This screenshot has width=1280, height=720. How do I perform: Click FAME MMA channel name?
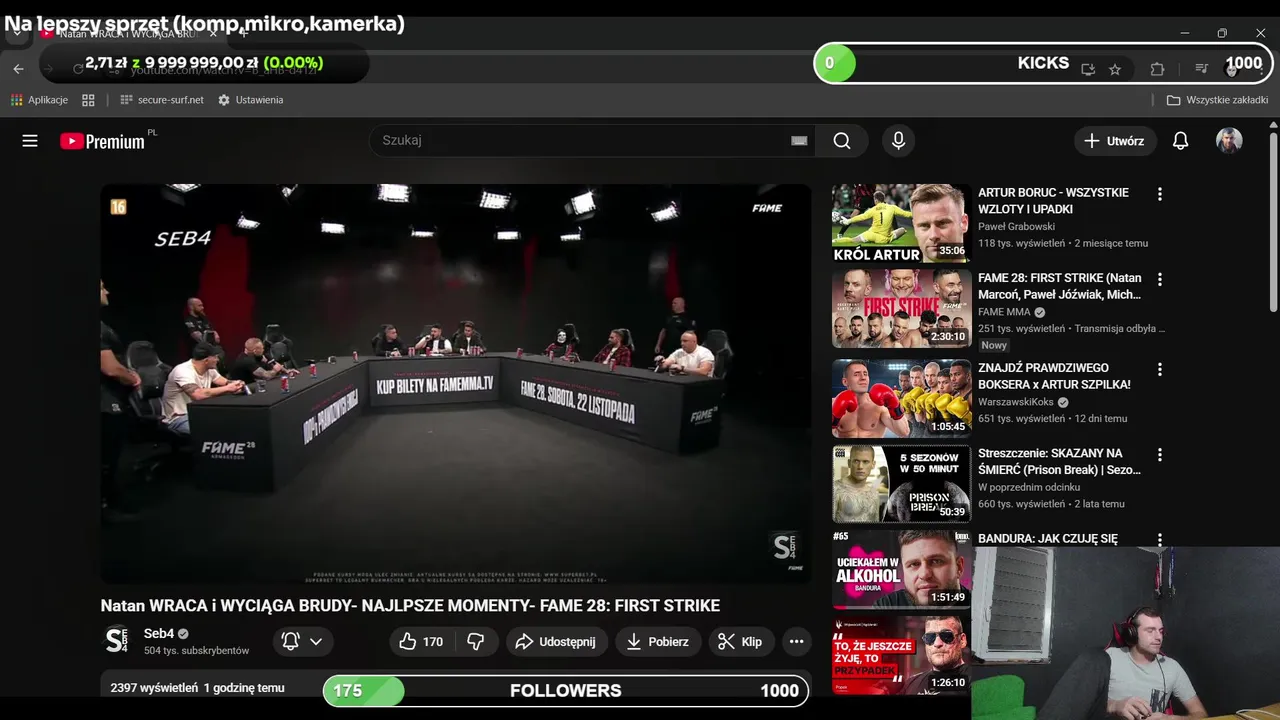(x=1004, y=312)
